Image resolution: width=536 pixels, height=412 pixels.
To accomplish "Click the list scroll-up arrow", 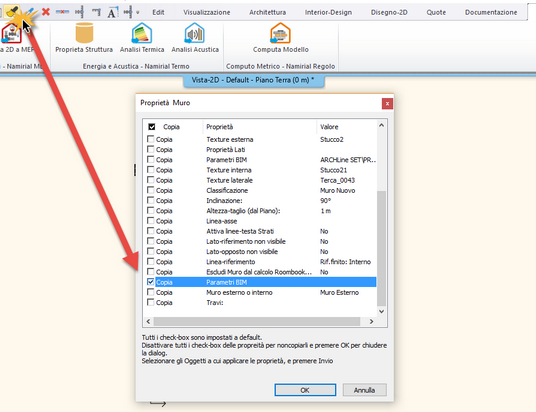I will coord(381,125).
